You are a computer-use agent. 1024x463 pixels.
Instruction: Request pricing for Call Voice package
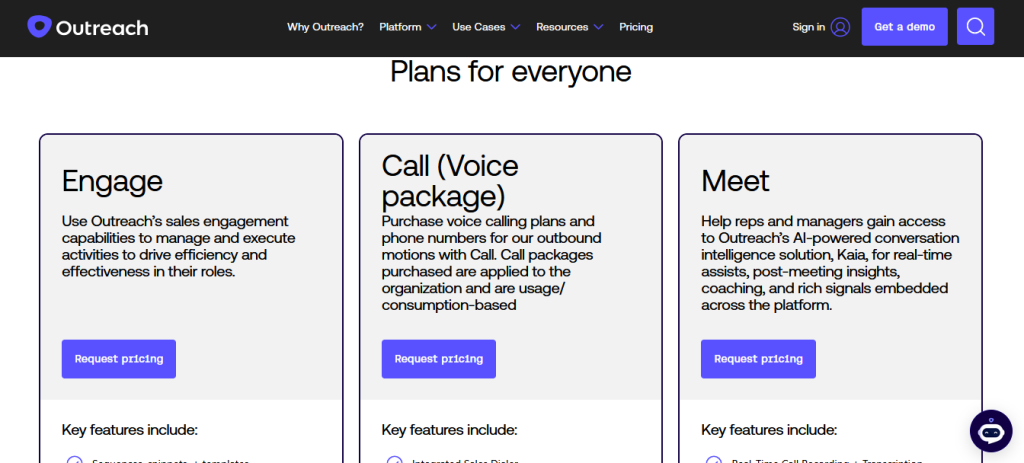click(439, 359)
